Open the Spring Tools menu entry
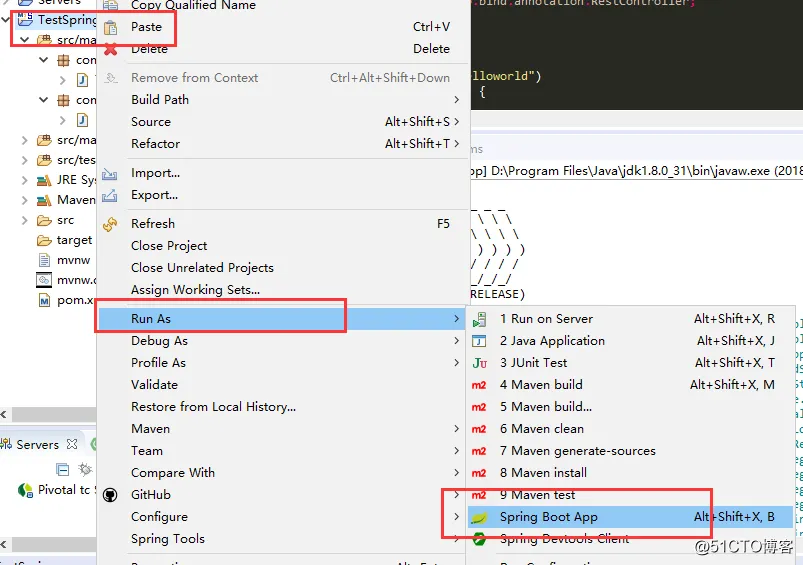 click(x=283, y=539)
